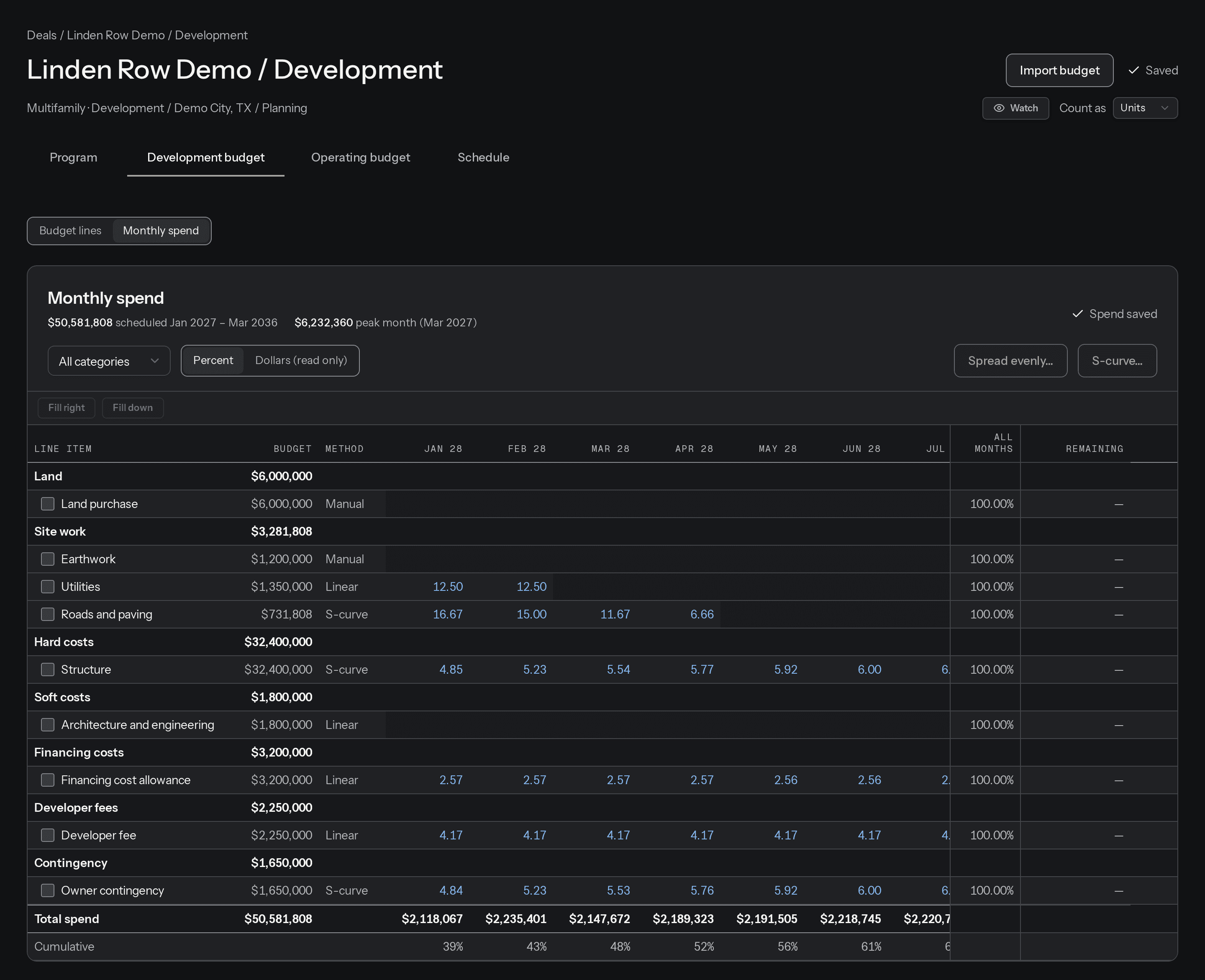Screen dimensions: 1205x980
Task: Click the Import budget button
Action: point(1059,71)
